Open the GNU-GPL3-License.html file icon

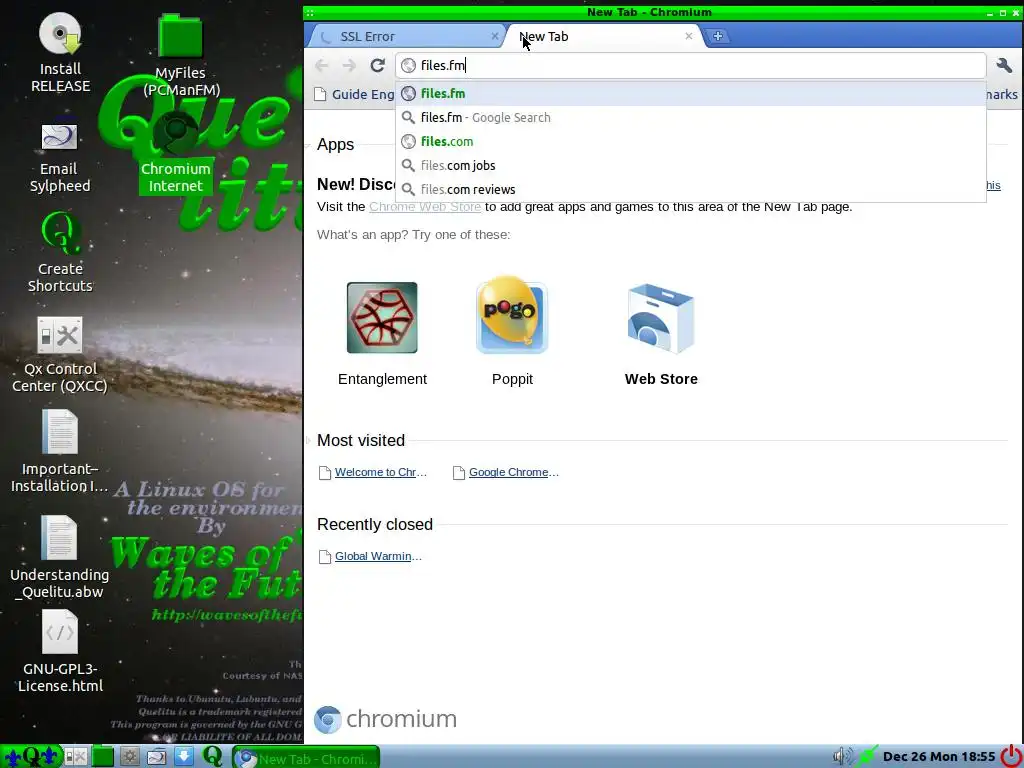(x=59, y=651)
